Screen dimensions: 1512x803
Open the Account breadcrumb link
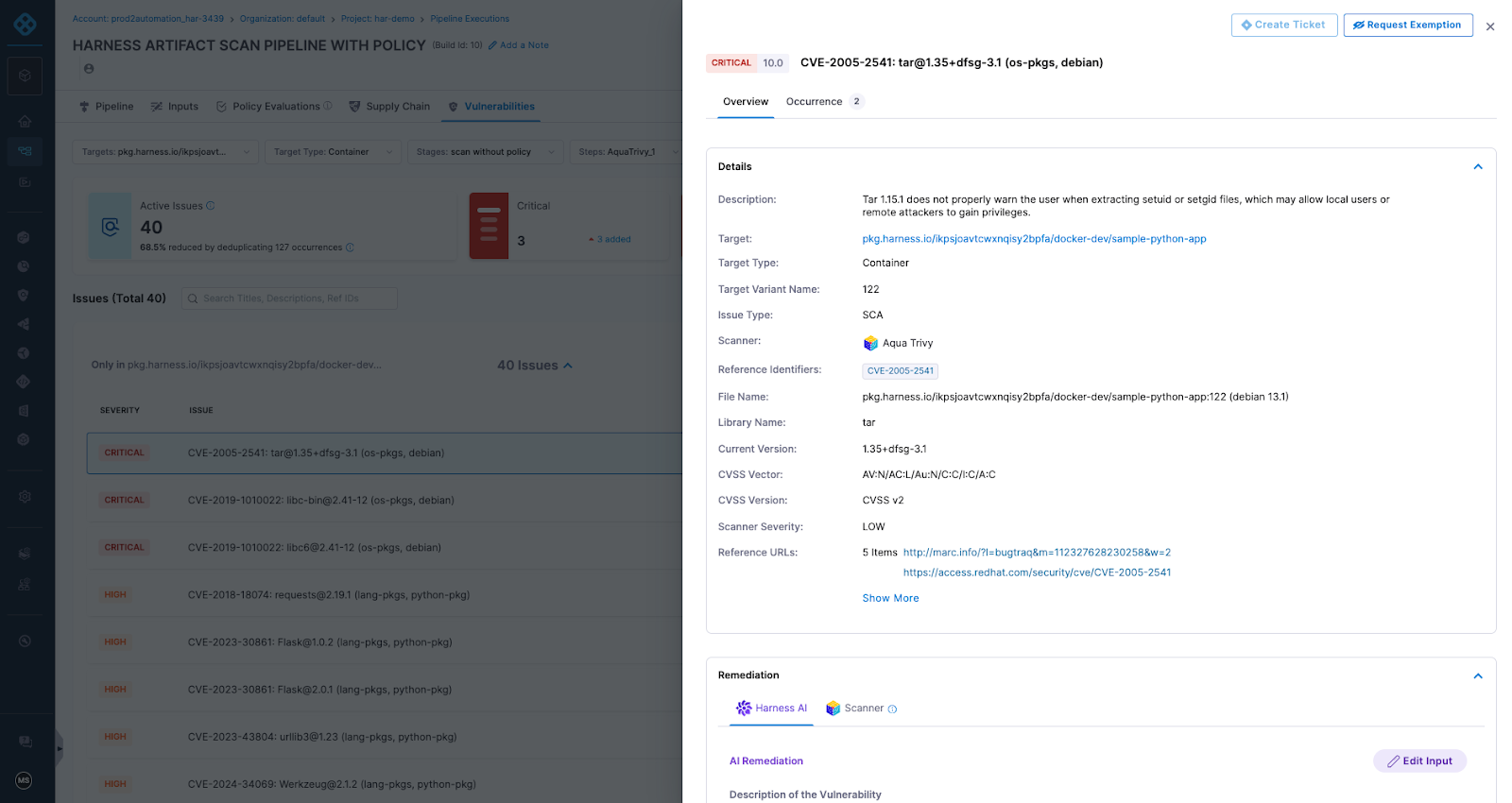(x=148, y=19)
